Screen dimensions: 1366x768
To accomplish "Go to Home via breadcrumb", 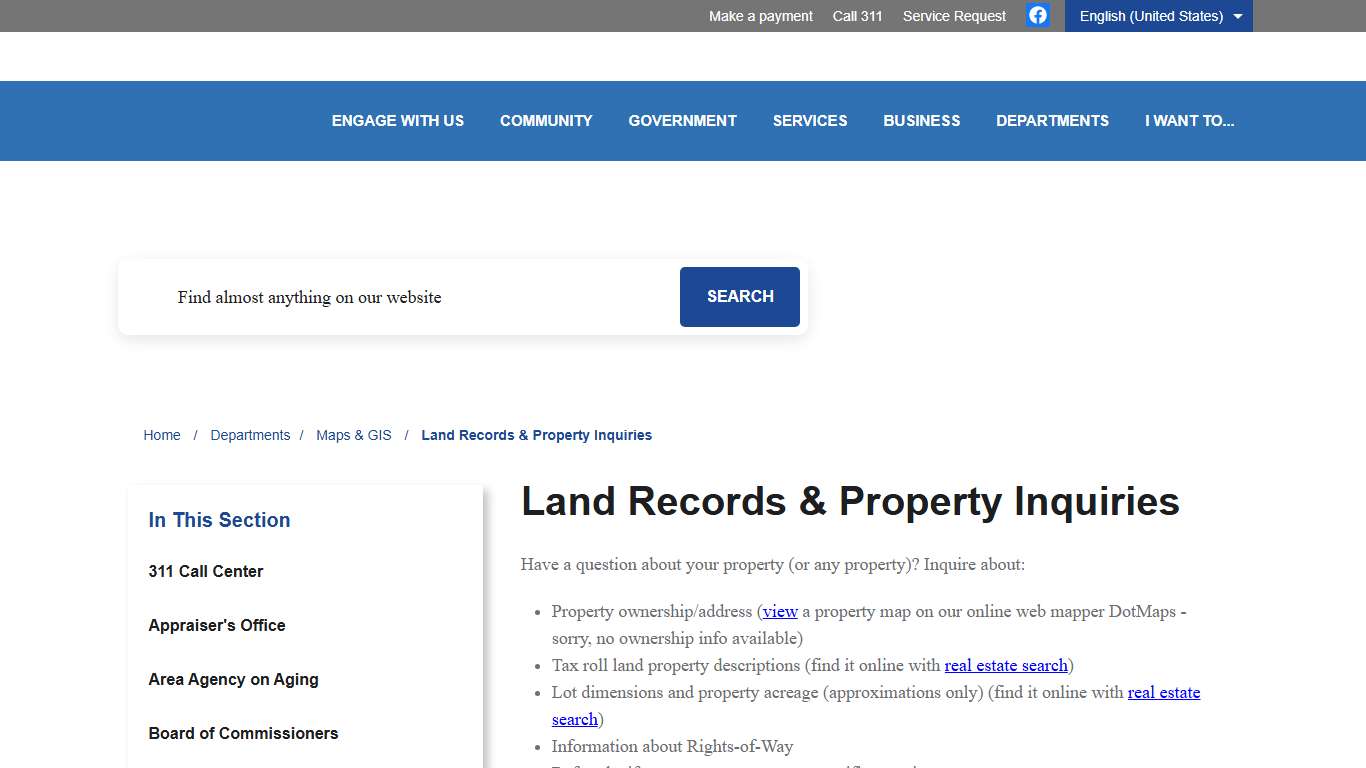I will 162,434.
